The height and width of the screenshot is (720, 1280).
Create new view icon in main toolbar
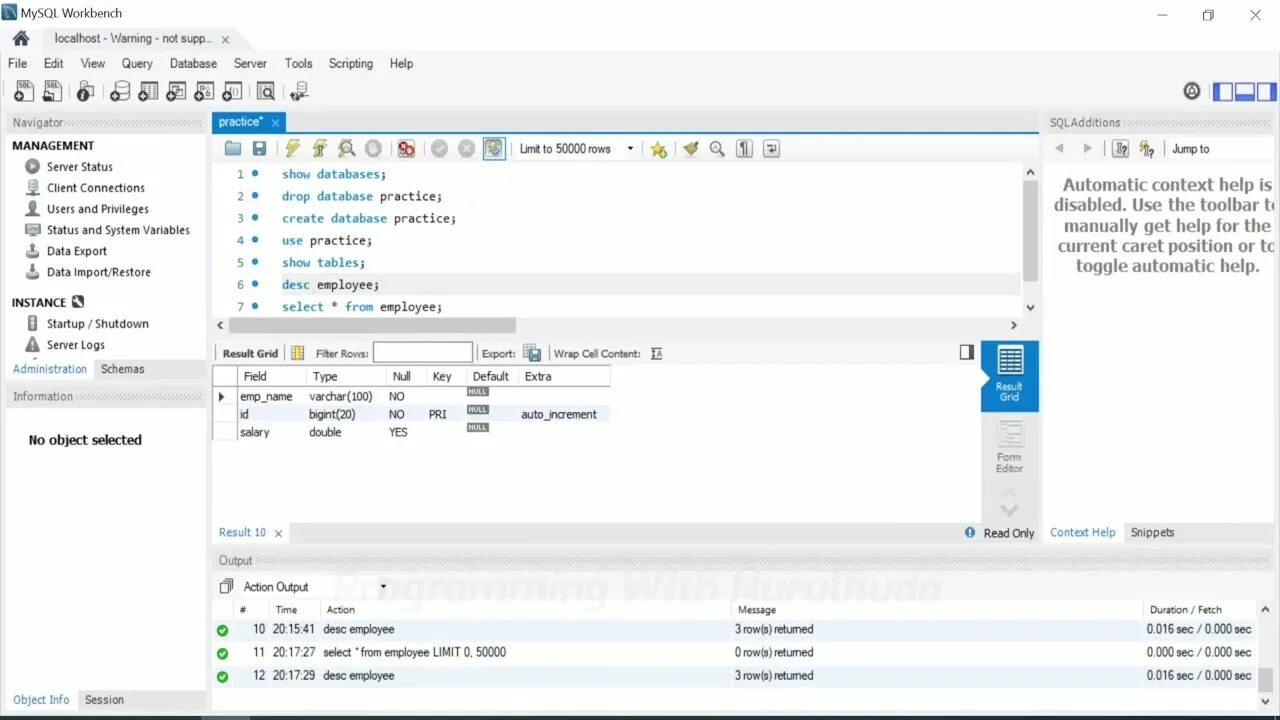(176, 92)
